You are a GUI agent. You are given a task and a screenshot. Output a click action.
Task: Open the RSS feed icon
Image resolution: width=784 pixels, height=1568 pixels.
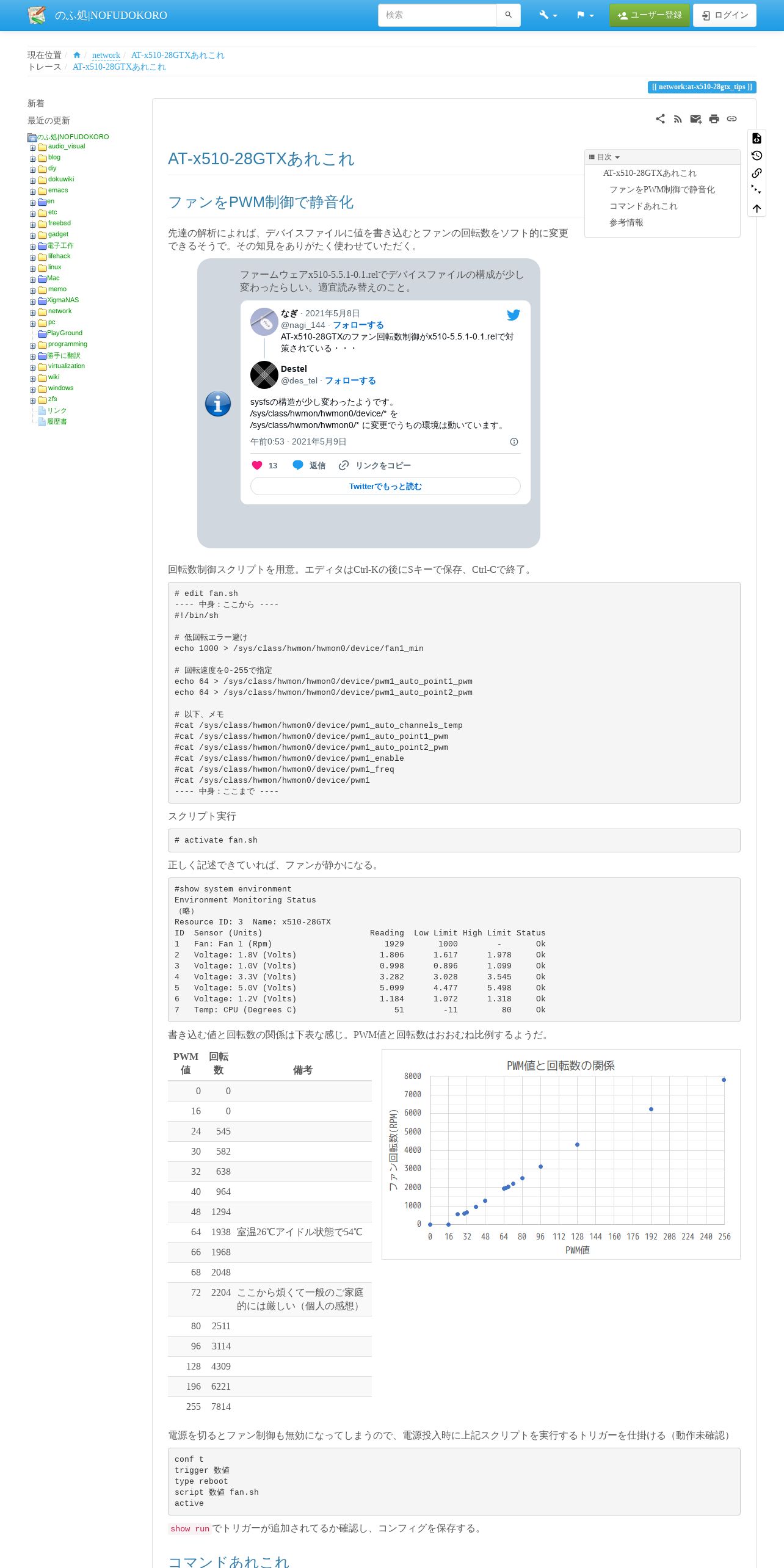tap(678, 119)
